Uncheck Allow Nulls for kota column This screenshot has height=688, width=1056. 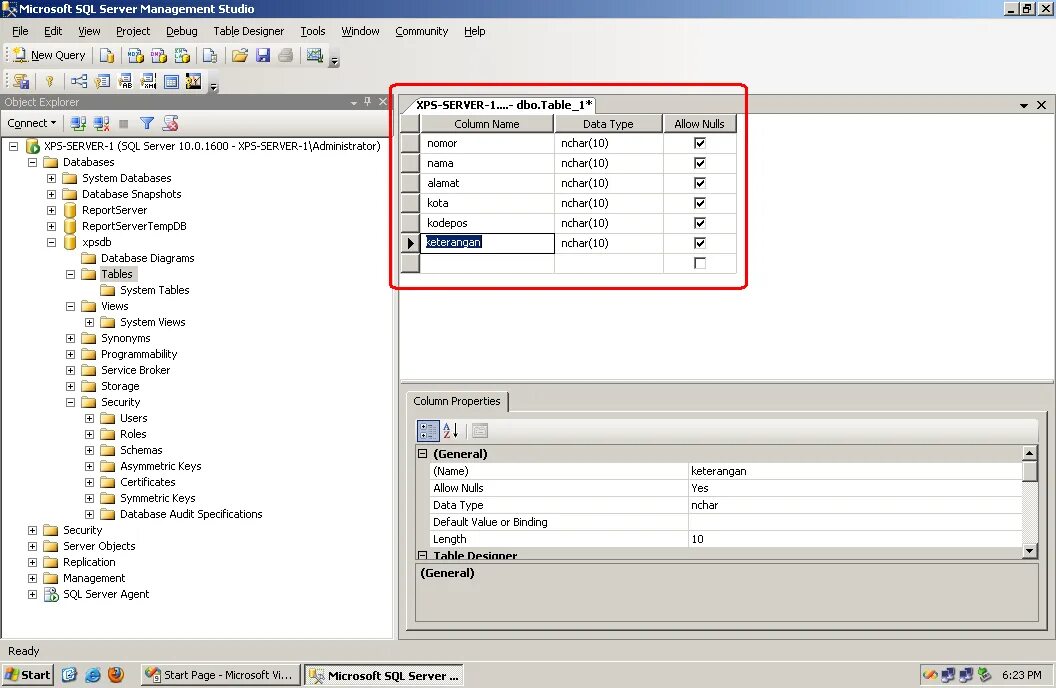tap(700, 203)
